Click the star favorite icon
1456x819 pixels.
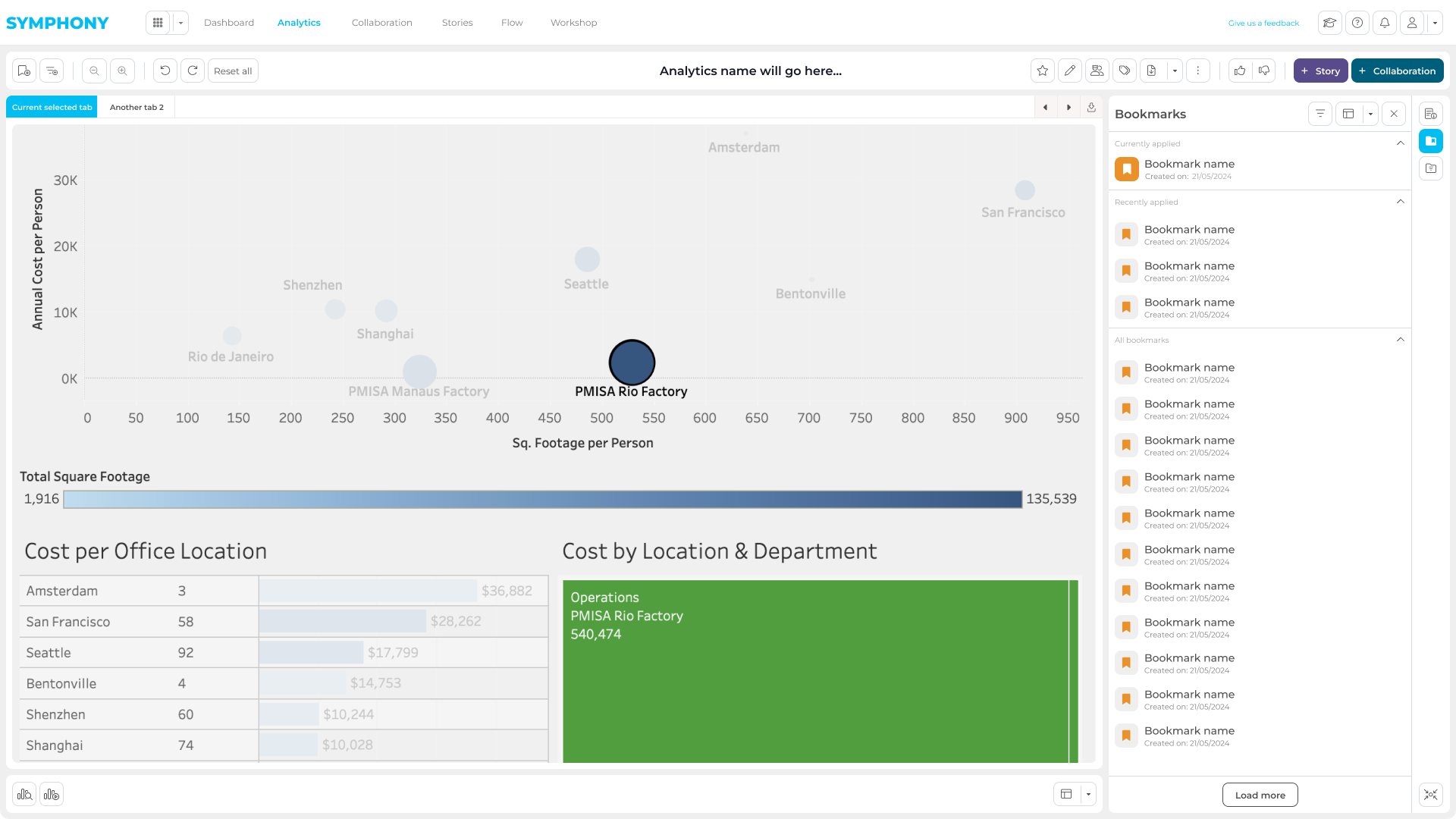click(x=1043, y=71)
